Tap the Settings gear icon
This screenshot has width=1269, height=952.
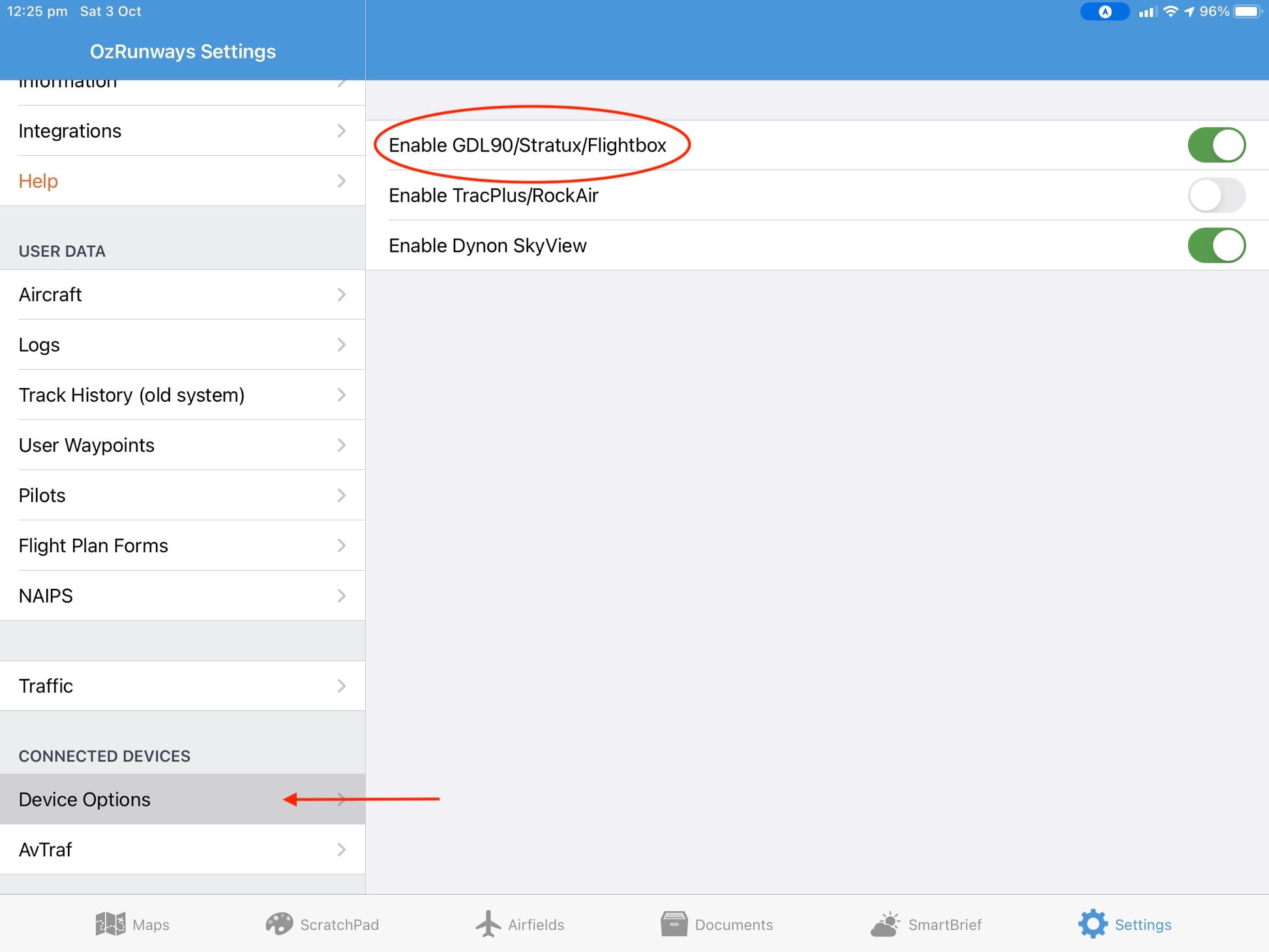point(1093,924)
